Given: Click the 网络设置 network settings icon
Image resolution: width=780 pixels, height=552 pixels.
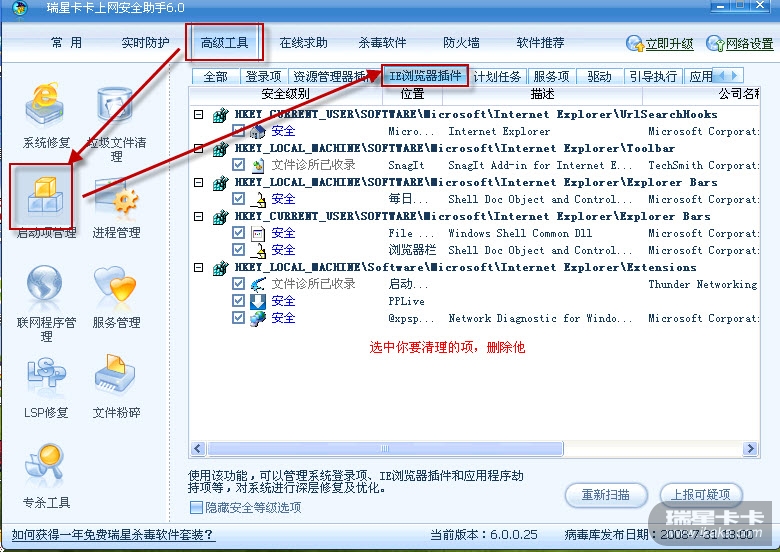Looking at the screenshot, I should [715, 44].
